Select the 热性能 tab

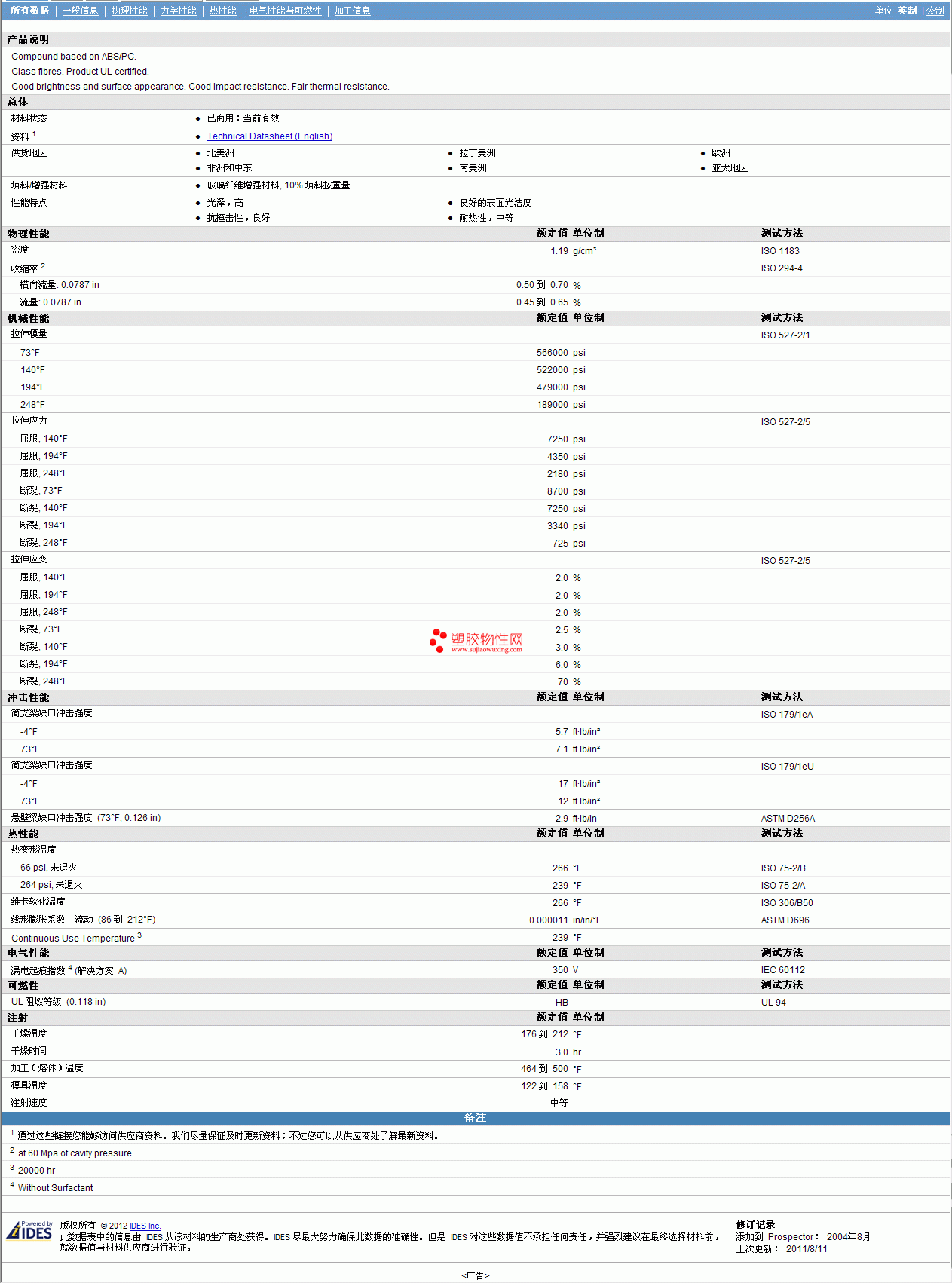(x=223, y=11)
